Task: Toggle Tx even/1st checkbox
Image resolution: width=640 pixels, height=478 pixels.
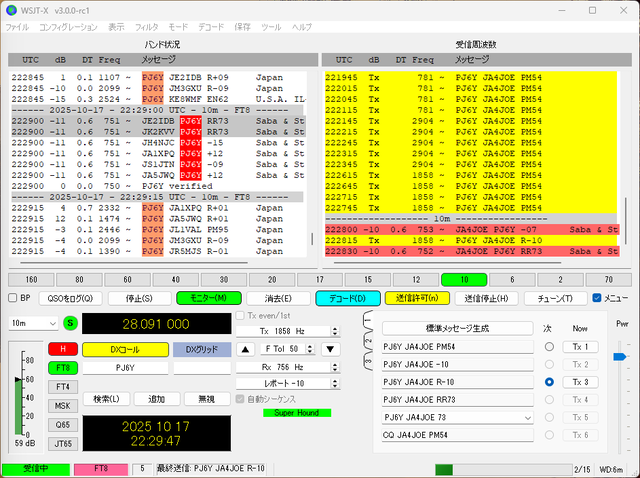Action: click(x=240, y=316)
